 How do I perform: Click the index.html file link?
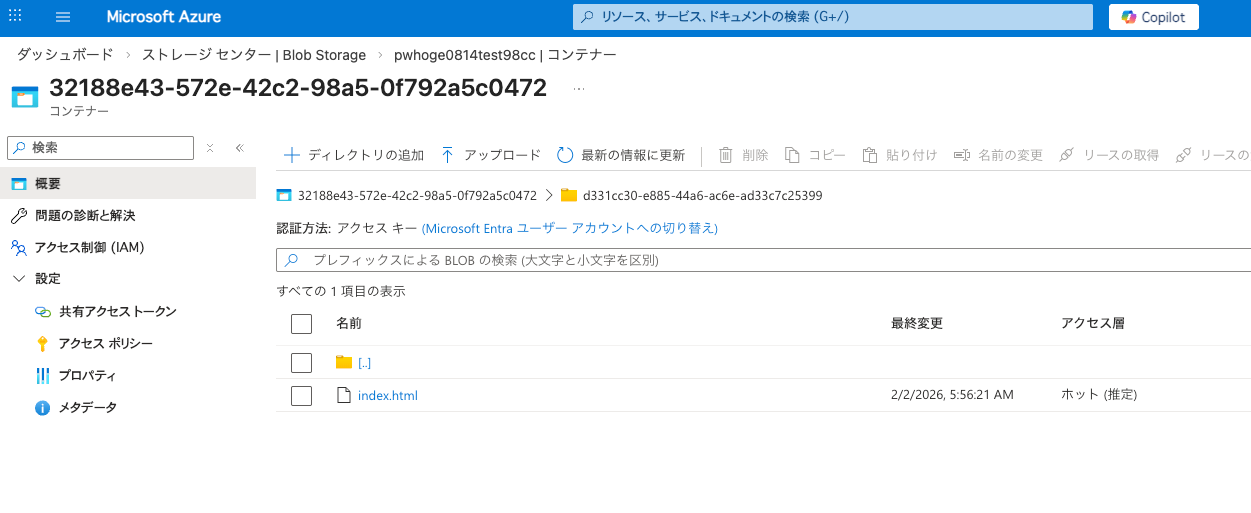387,396
